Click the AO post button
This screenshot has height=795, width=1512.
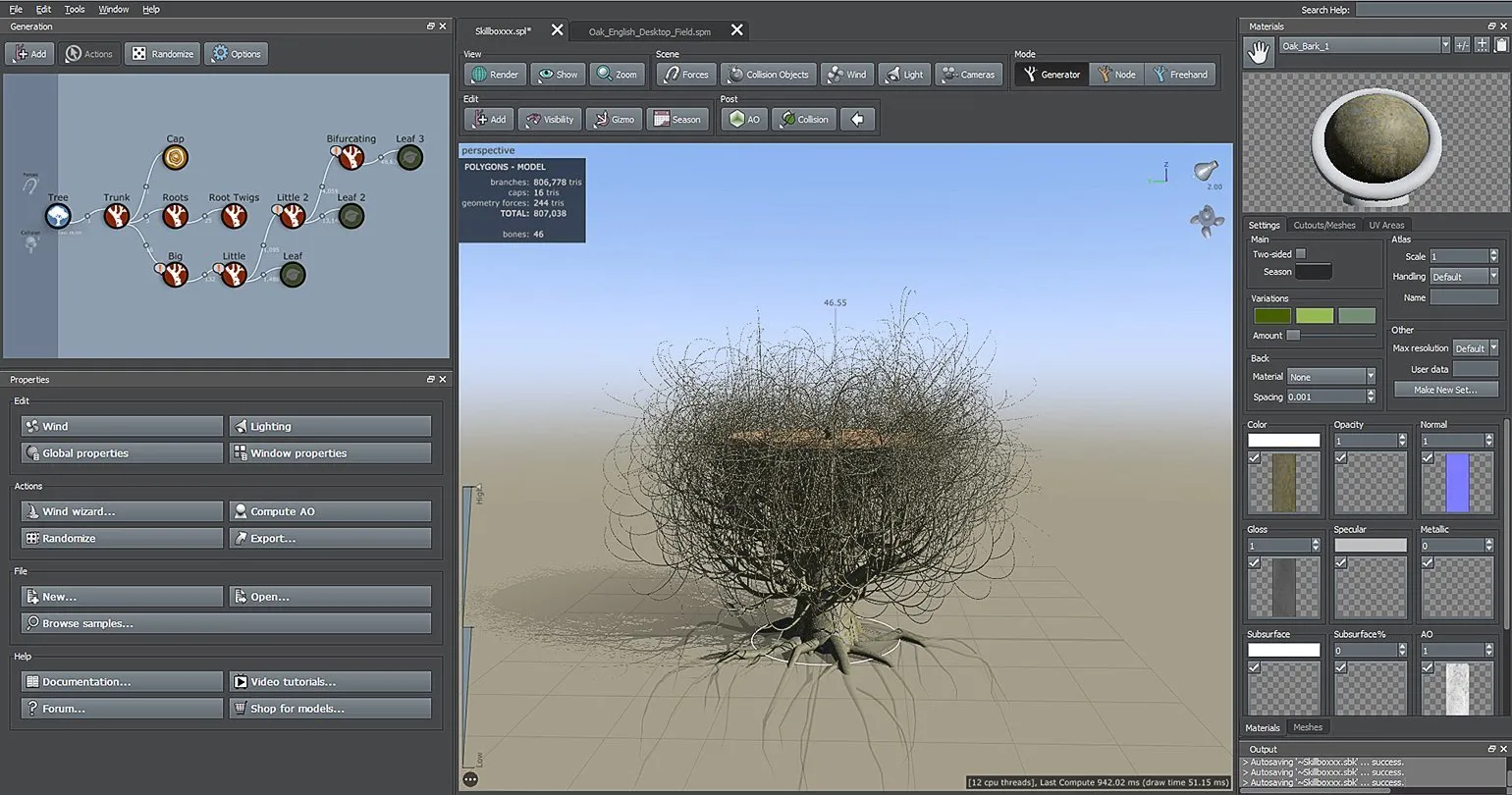tap(744, 120)
